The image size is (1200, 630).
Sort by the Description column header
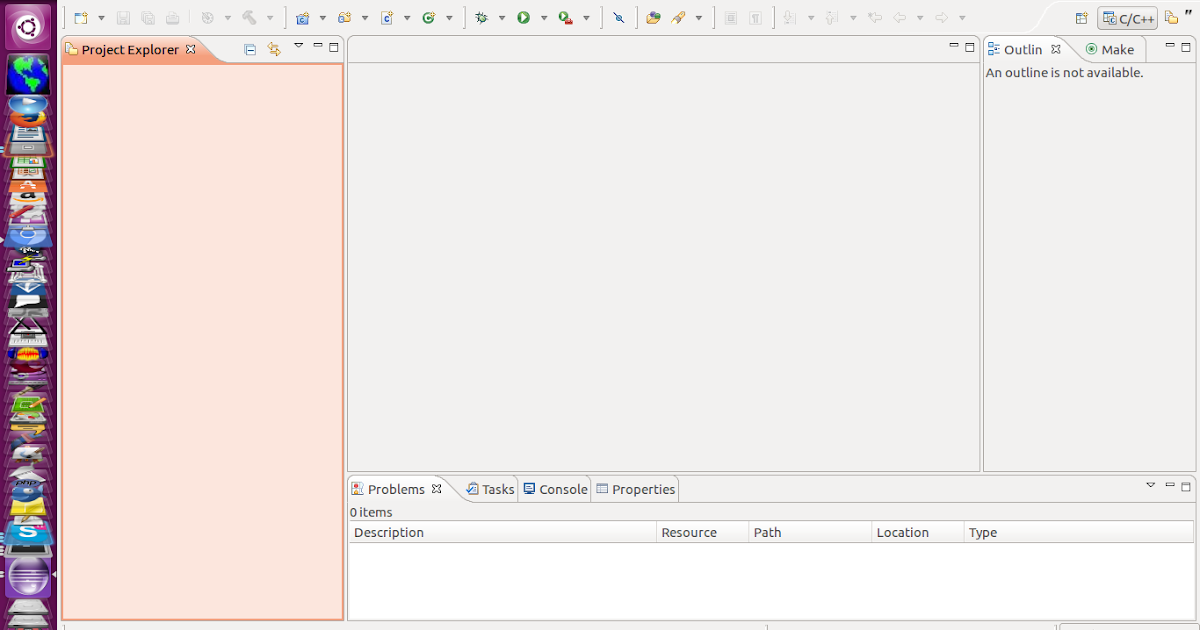pos(502,532)
